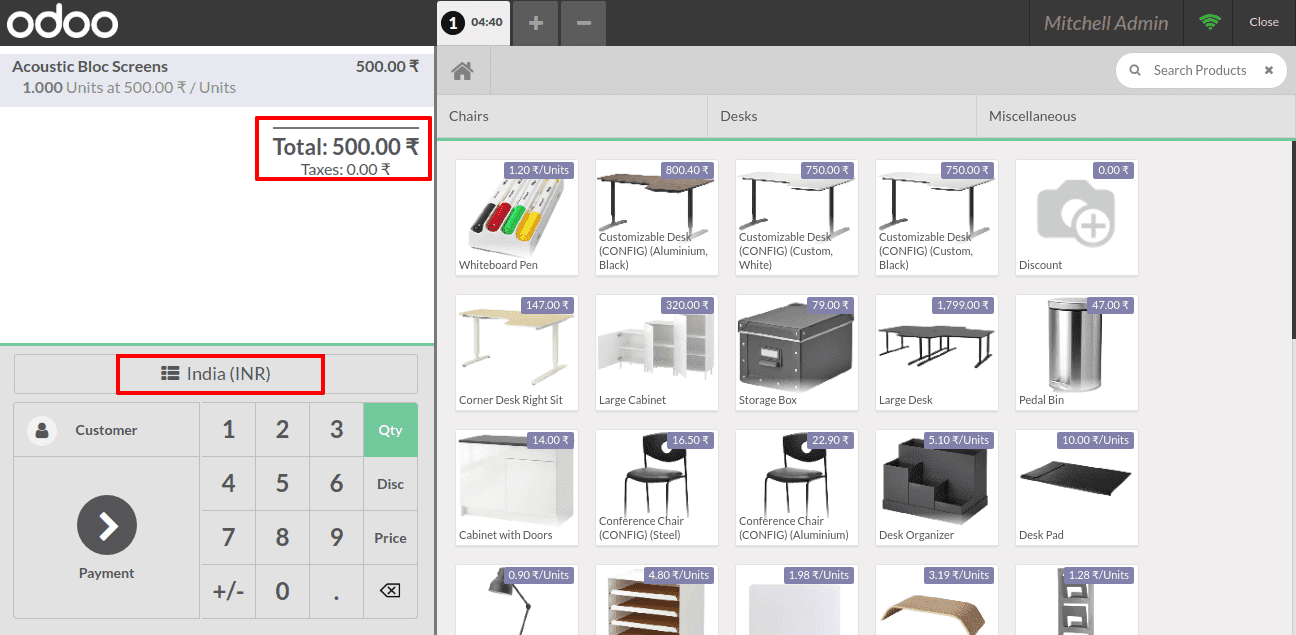This screenshot has height=635, width=1296.
Task: Tap numpad key 0
Action: click(x=283, y=591)
